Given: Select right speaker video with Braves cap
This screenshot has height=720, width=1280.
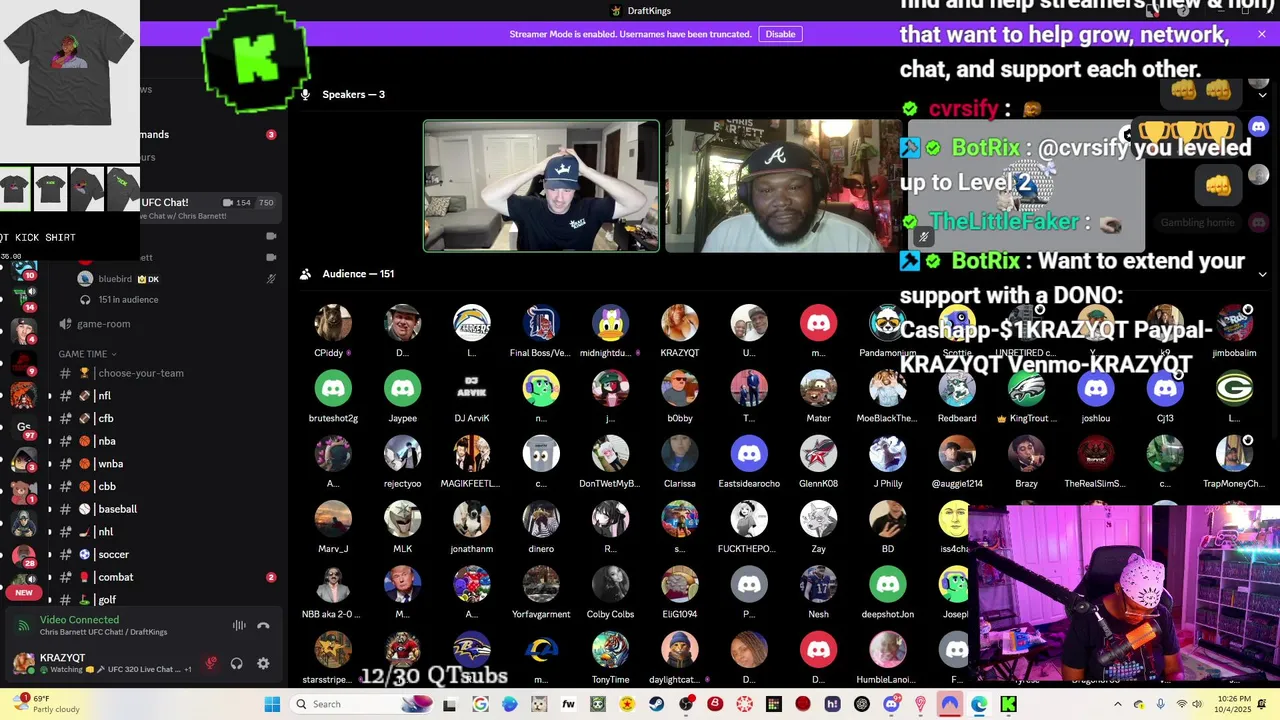Looking at the screenshot, I should (x=783, y=186).
